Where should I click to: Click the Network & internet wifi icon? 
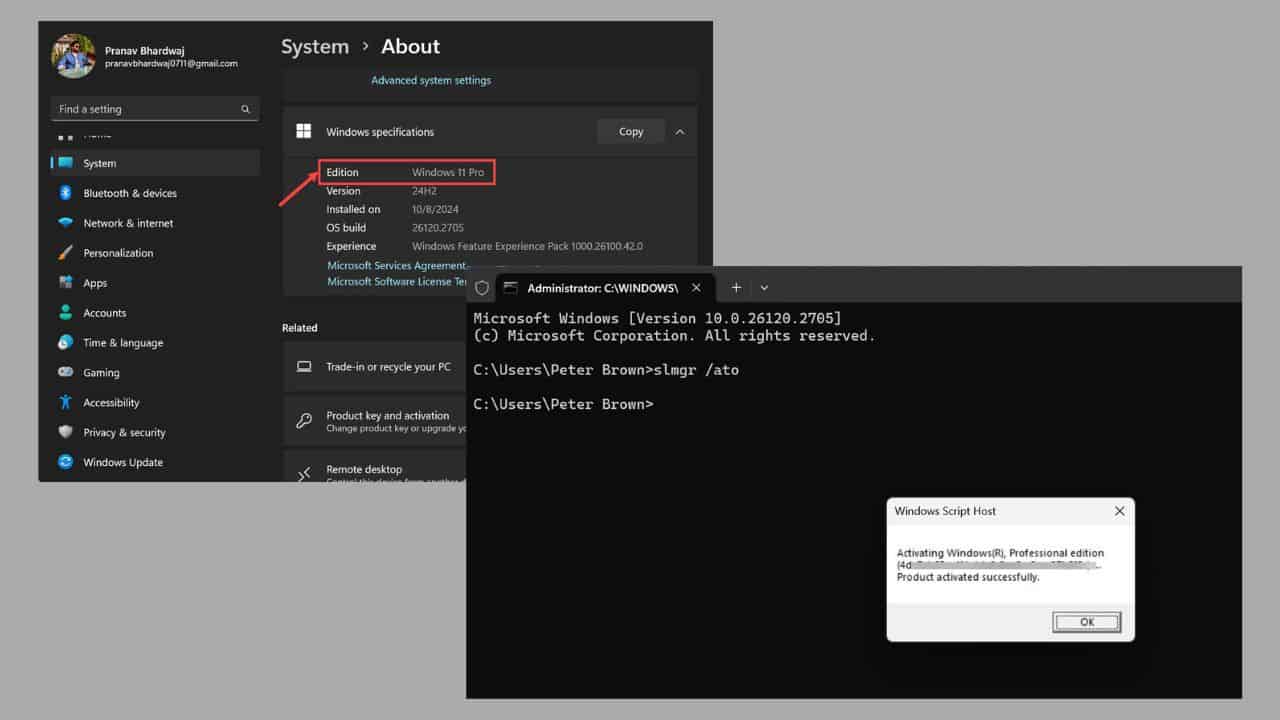(x=66, y=223)
